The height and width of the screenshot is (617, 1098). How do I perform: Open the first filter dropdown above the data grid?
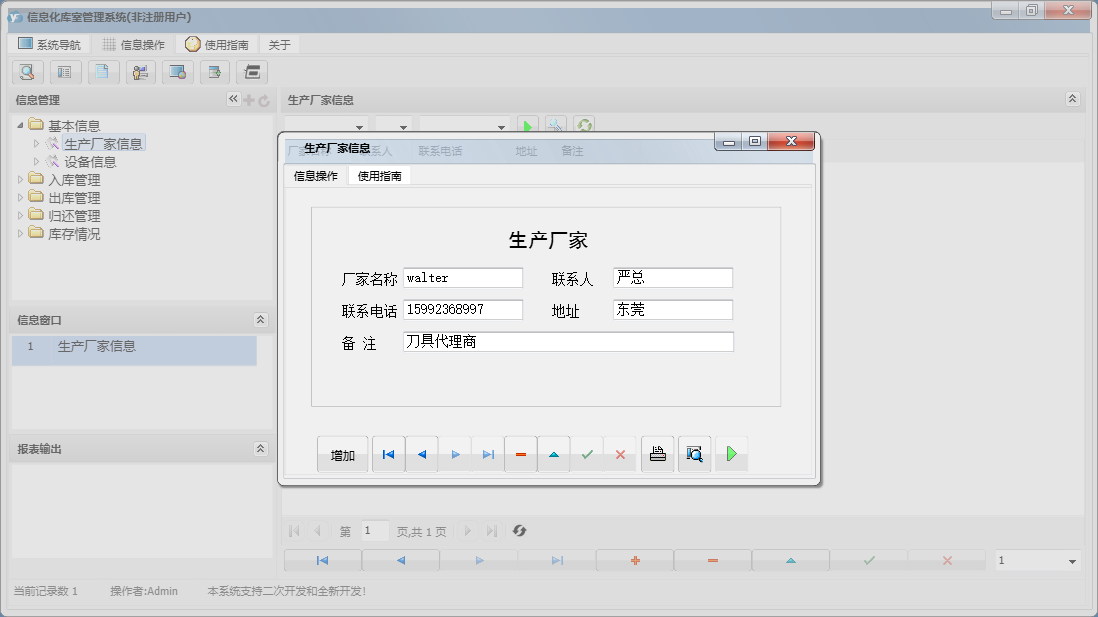(330, 124)
